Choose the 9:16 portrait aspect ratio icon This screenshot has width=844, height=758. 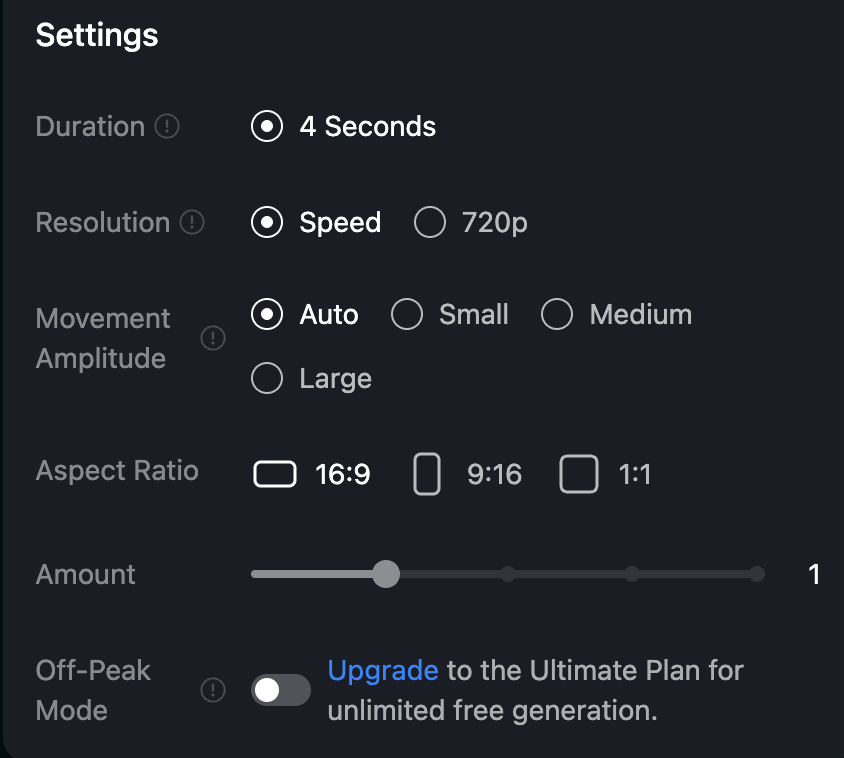pos(427,473)
